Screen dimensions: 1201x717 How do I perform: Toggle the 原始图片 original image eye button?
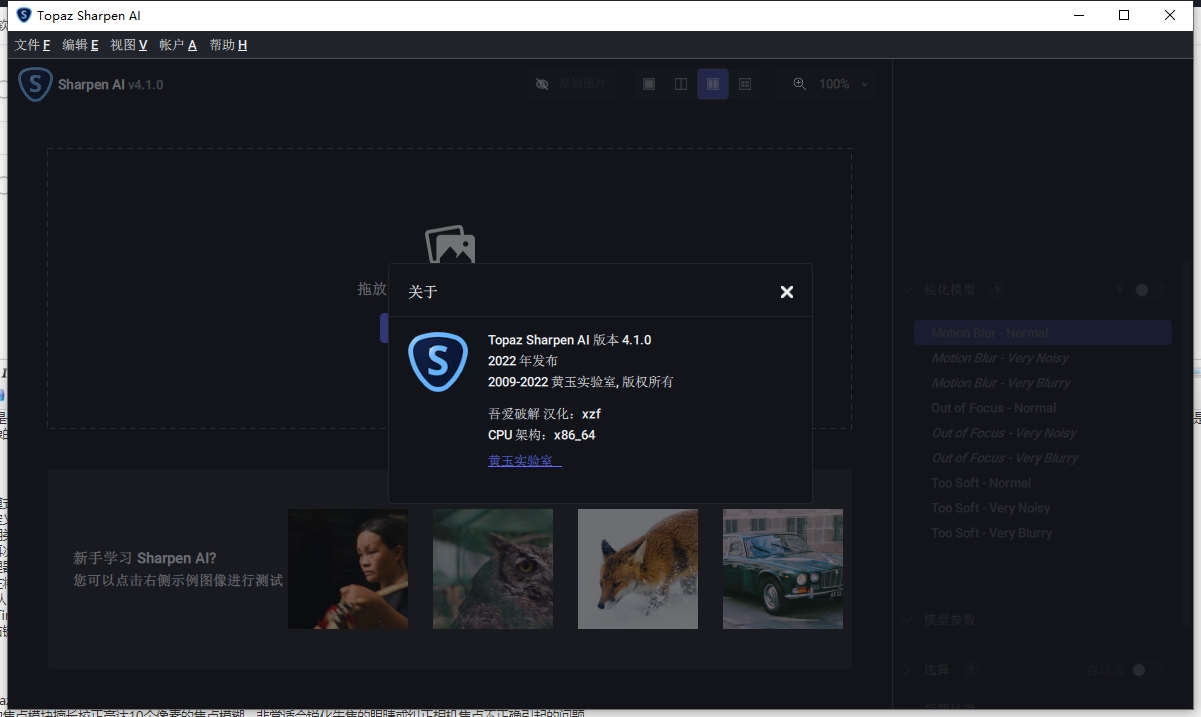pos(570,84)
